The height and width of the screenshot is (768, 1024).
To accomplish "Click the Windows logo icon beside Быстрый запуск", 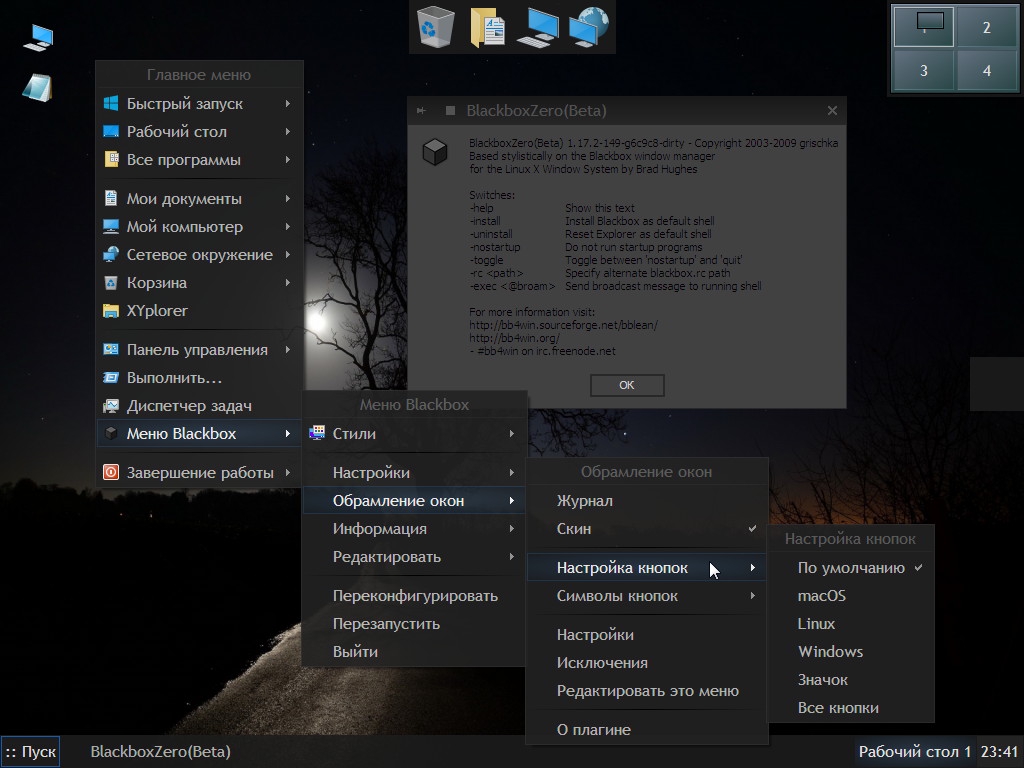I will click(x=111, y=103).
